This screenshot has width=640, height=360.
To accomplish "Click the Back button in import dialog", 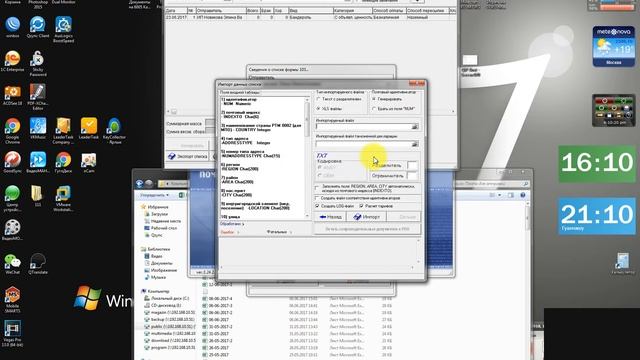I will (330, 217).
